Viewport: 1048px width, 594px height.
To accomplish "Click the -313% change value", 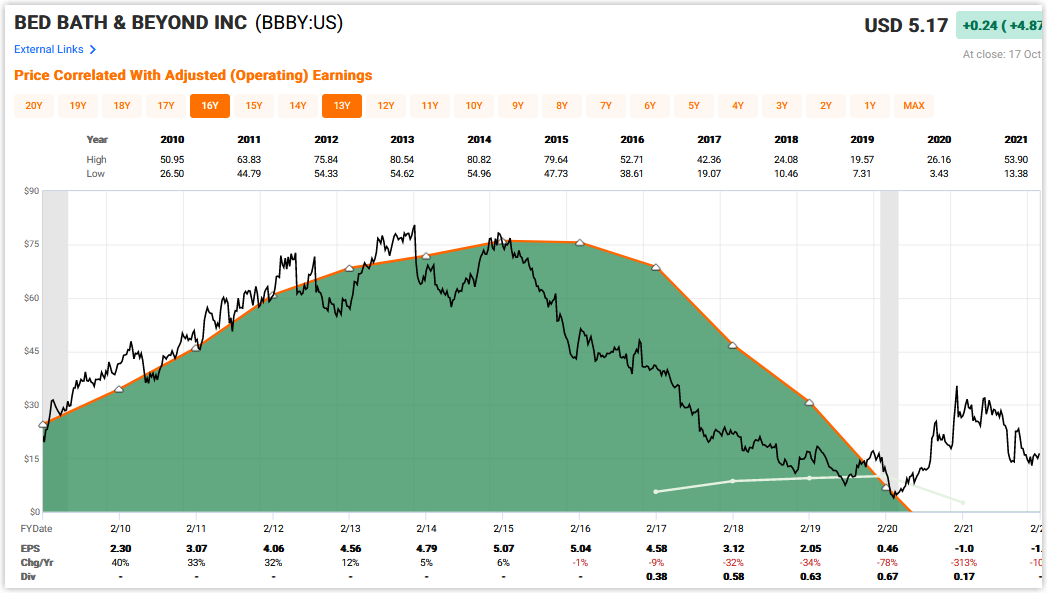I will point(964,563).
